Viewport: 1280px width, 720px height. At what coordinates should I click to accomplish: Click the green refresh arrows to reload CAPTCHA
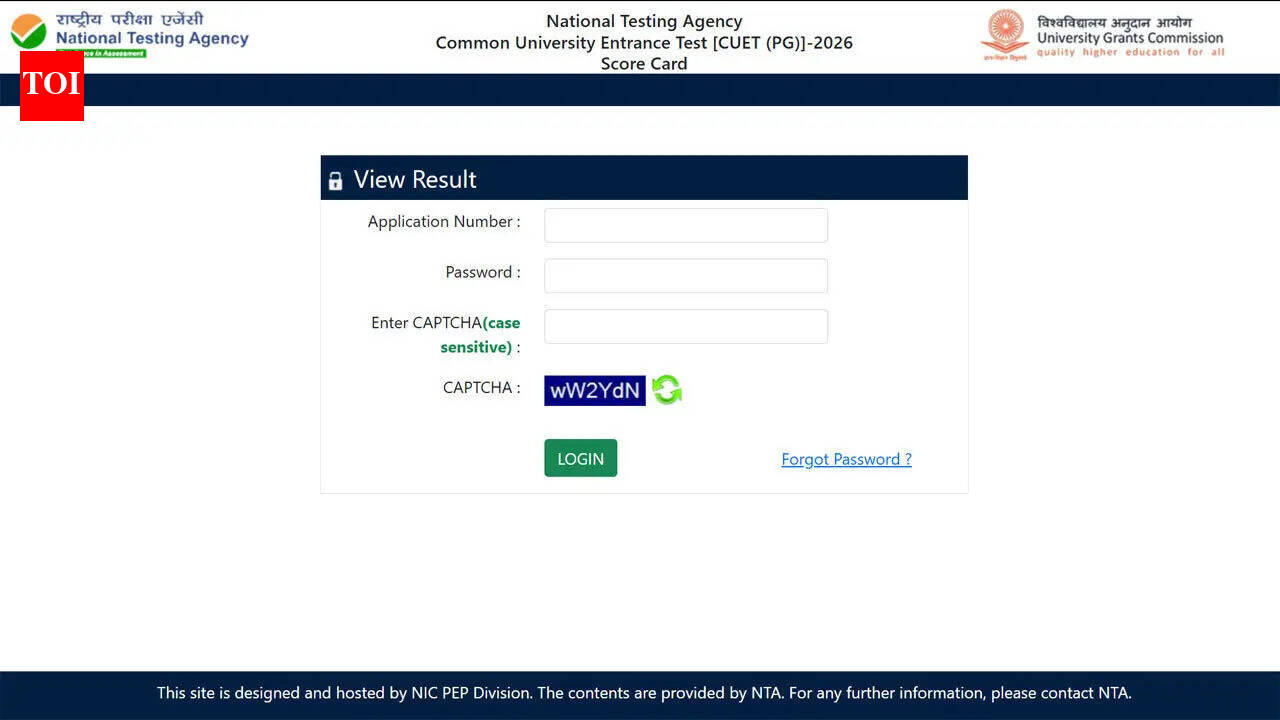[666, 390]
